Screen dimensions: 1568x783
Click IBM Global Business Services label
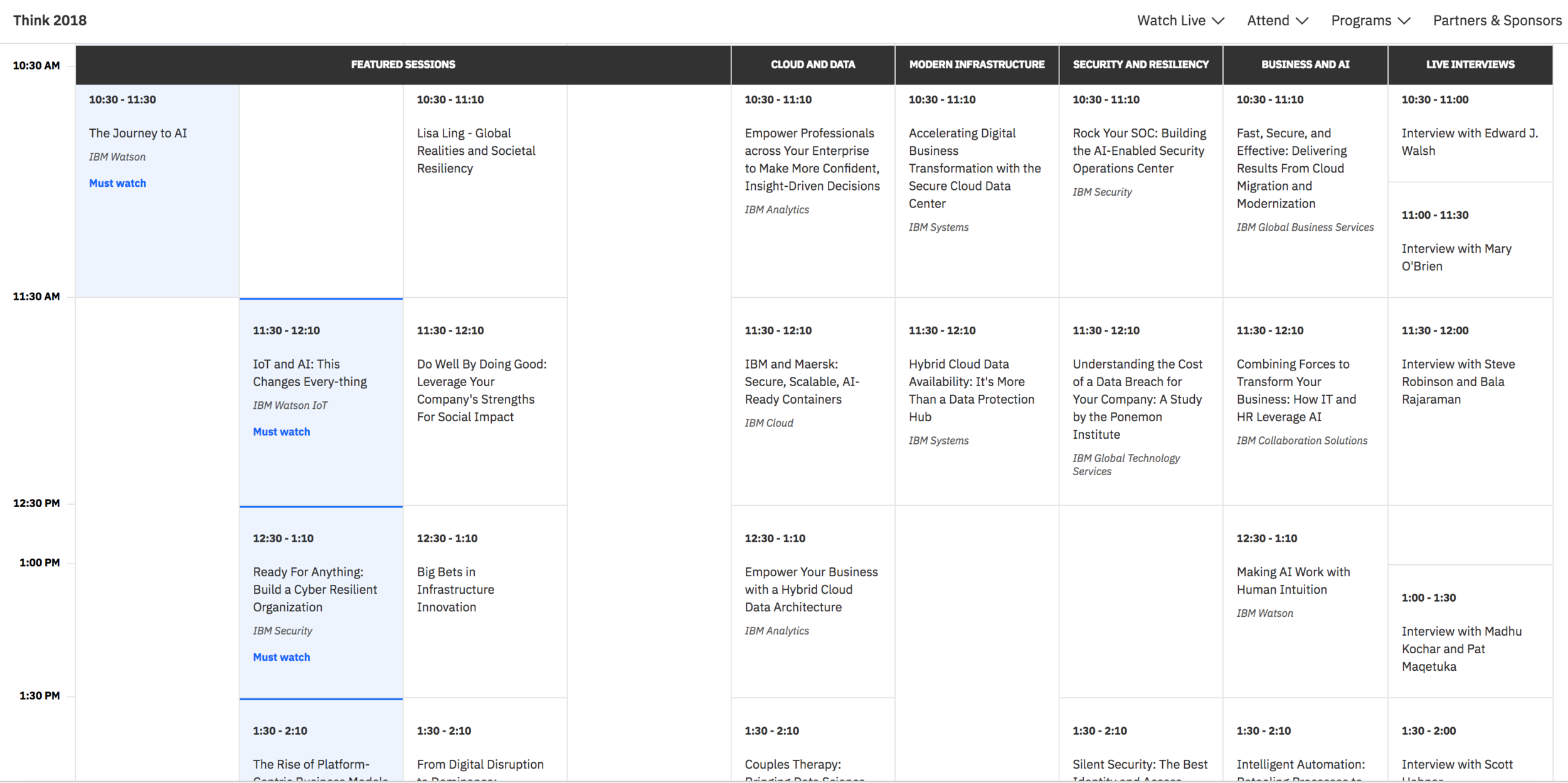pos(1305,227)
